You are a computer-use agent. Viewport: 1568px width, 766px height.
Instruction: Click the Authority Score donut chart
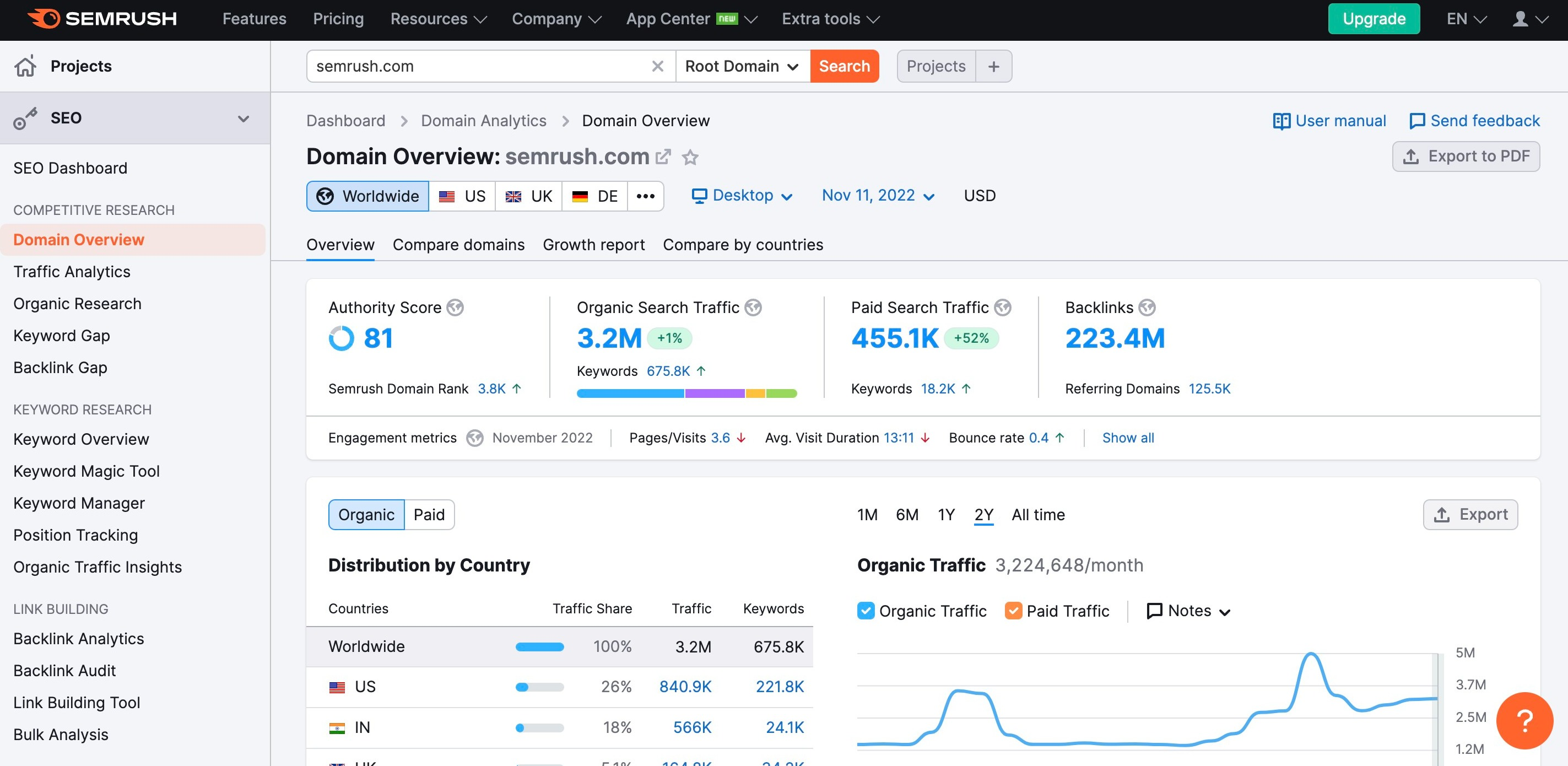pos(341,338)
